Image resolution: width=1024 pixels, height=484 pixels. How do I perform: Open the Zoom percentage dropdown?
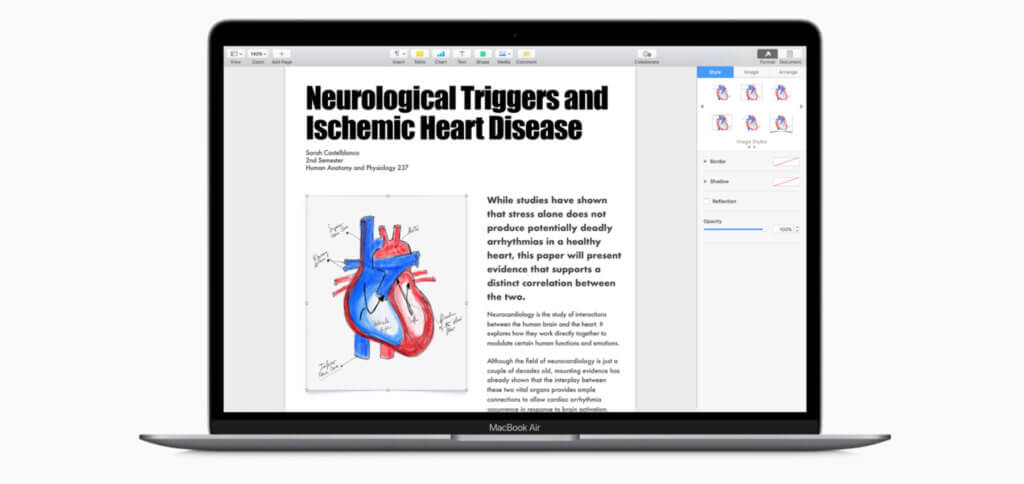[x=258, y=54]
